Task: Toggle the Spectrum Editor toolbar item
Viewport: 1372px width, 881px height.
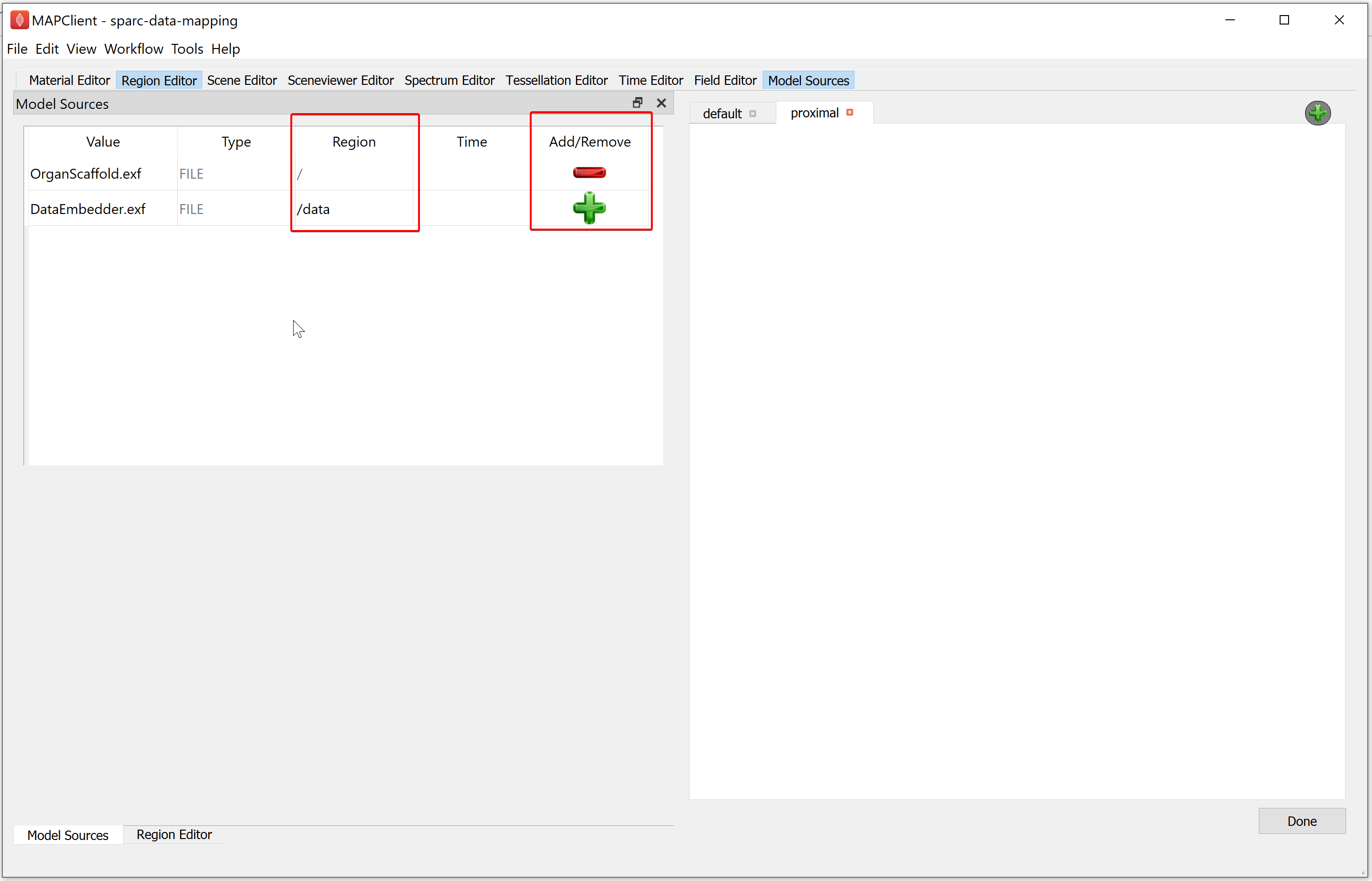Action: 450,80
